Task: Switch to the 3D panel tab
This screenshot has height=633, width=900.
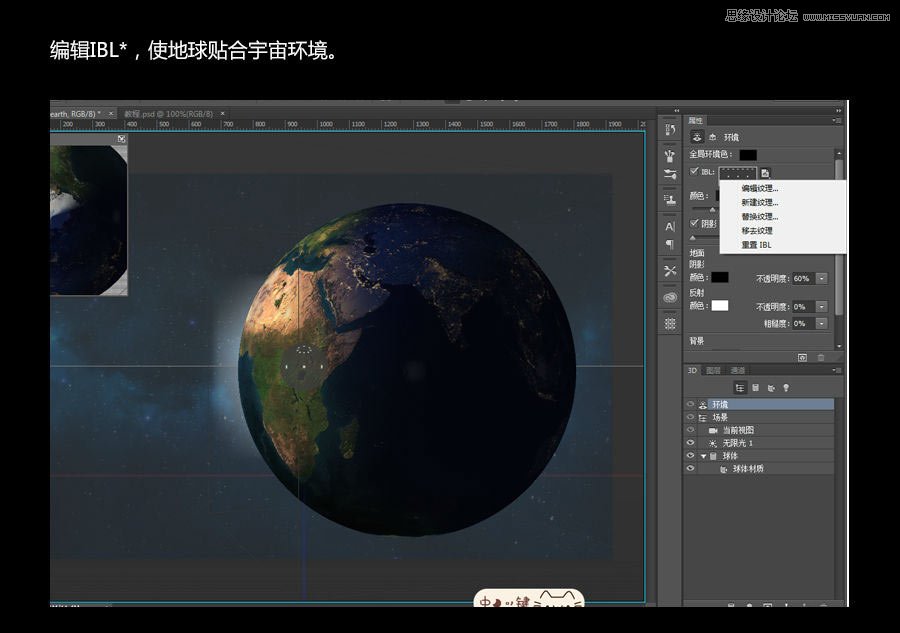Action: click(692, 371)
